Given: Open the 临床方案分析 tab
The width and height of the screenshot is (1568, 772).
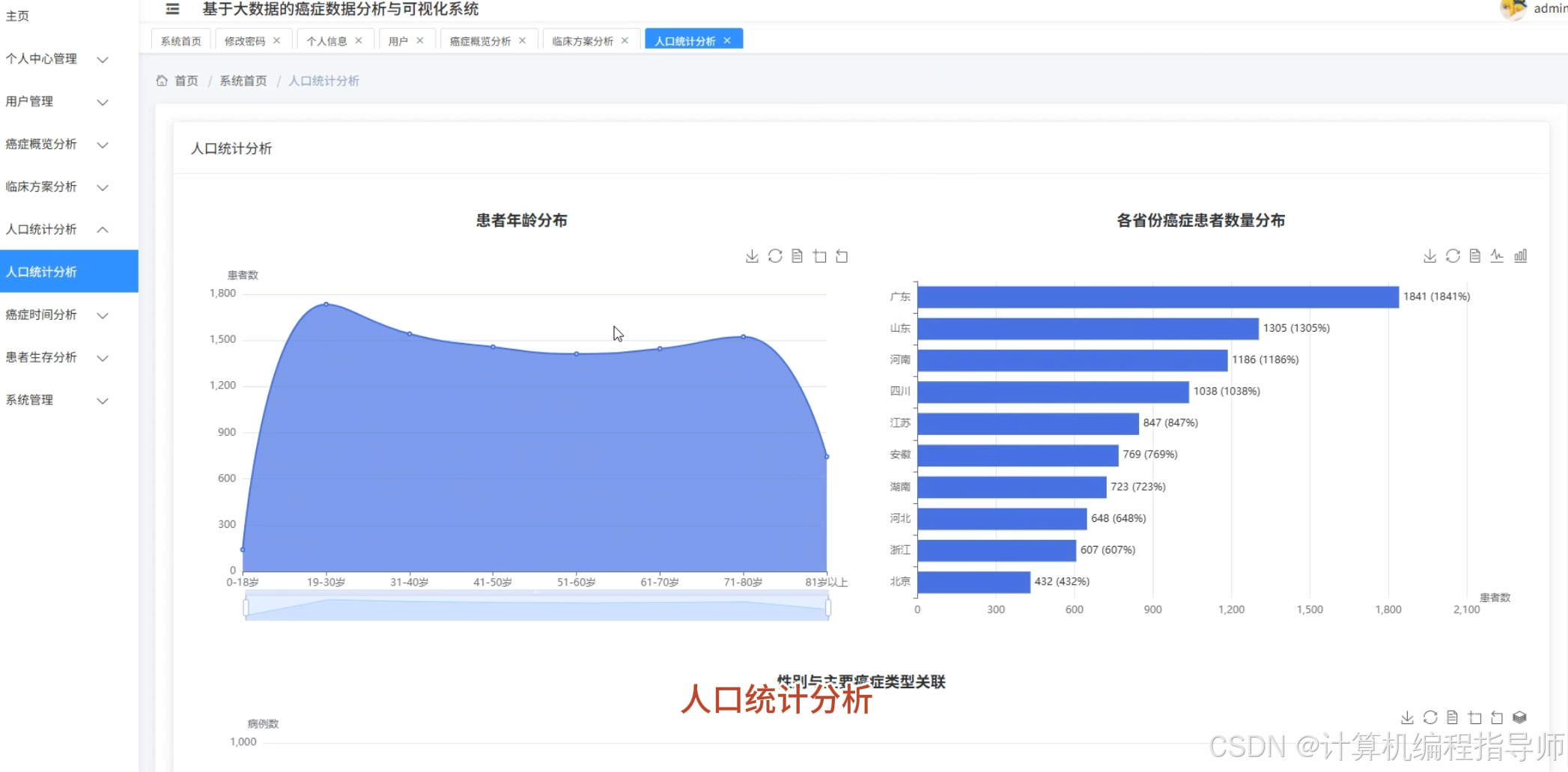Looking at the screenshot, I should coord(582,40).
